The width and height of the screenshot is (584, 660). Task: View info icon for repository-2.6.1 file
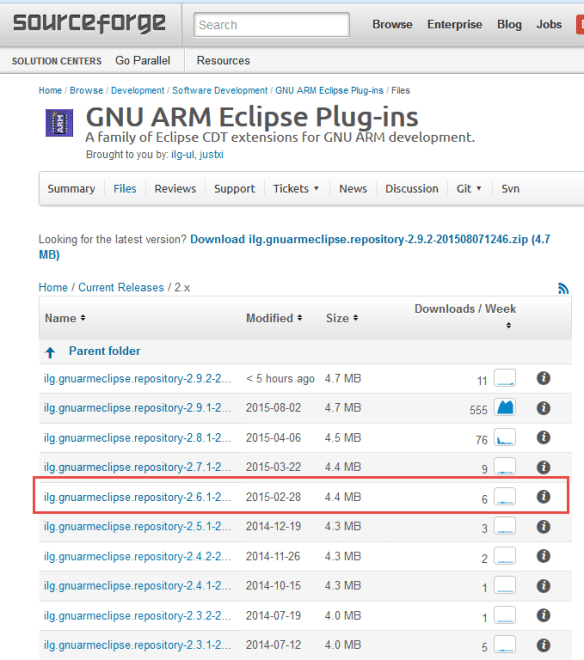point(544,497)
